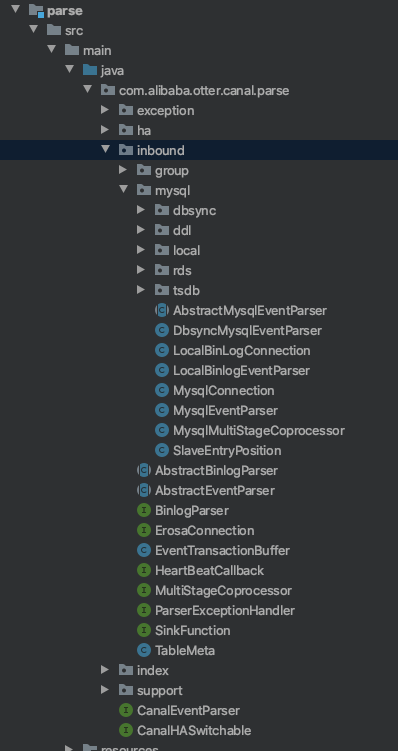Select LocalBinlogEventParser in the tree
This screenshot has width=398, height=751.
click(x=241, y=370)
